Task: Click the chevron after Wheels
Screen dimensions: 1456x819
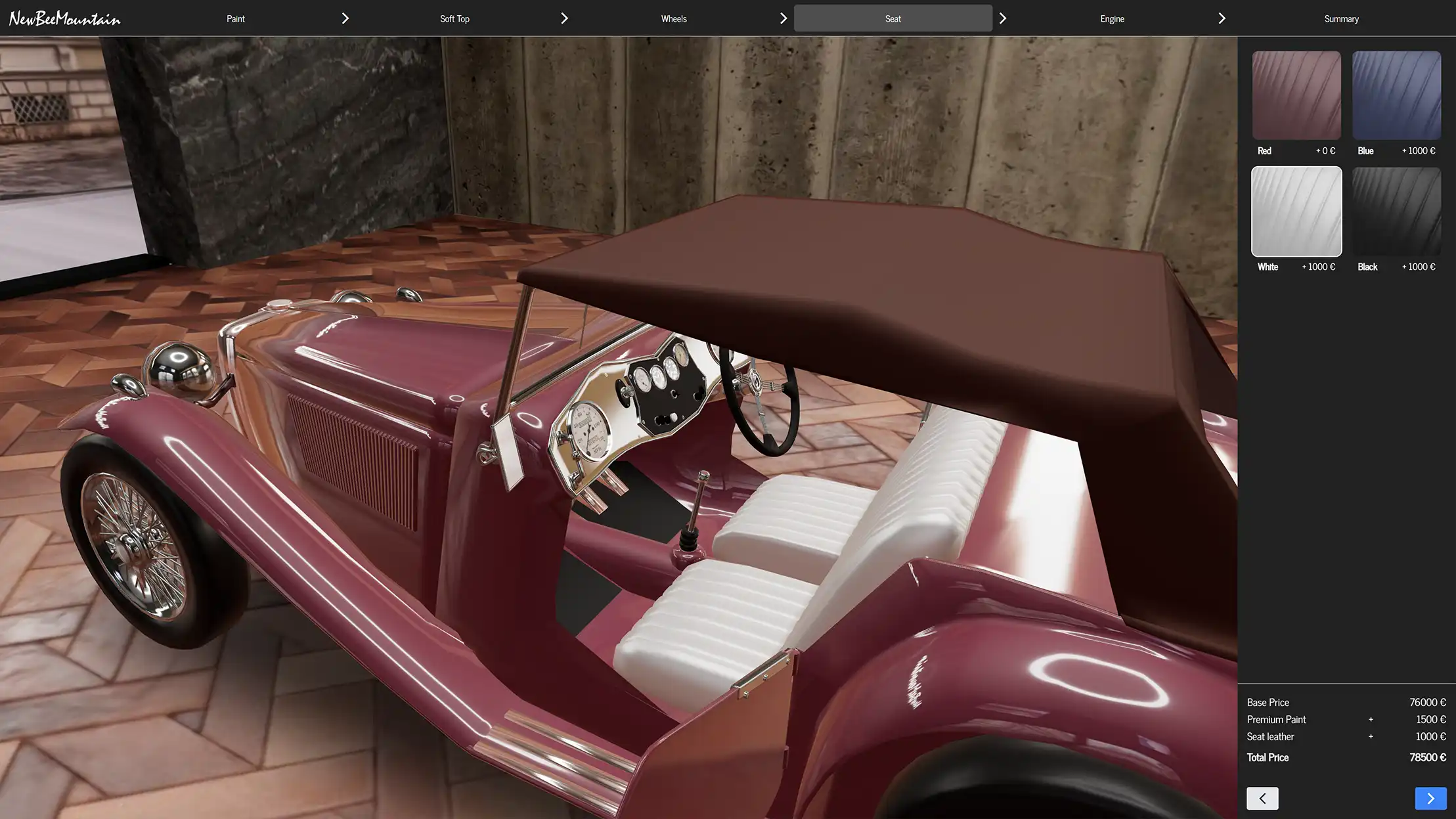Action: [x=783, y=18]
